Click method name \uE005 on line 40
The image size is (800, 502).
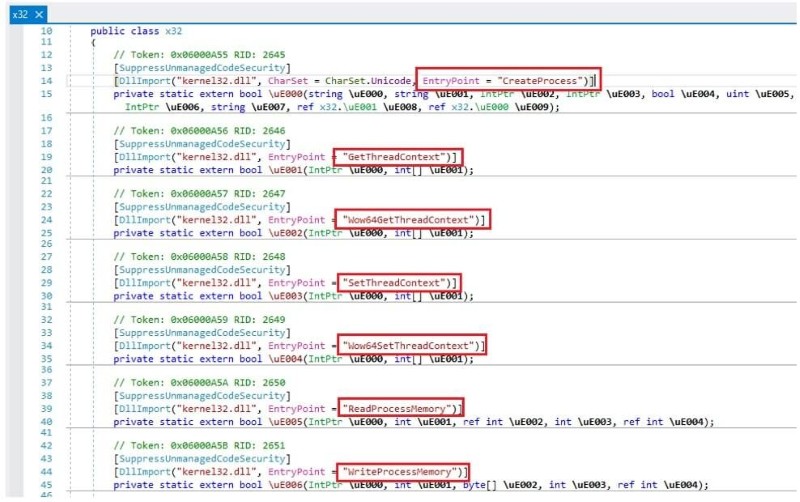tap(286, 422)
